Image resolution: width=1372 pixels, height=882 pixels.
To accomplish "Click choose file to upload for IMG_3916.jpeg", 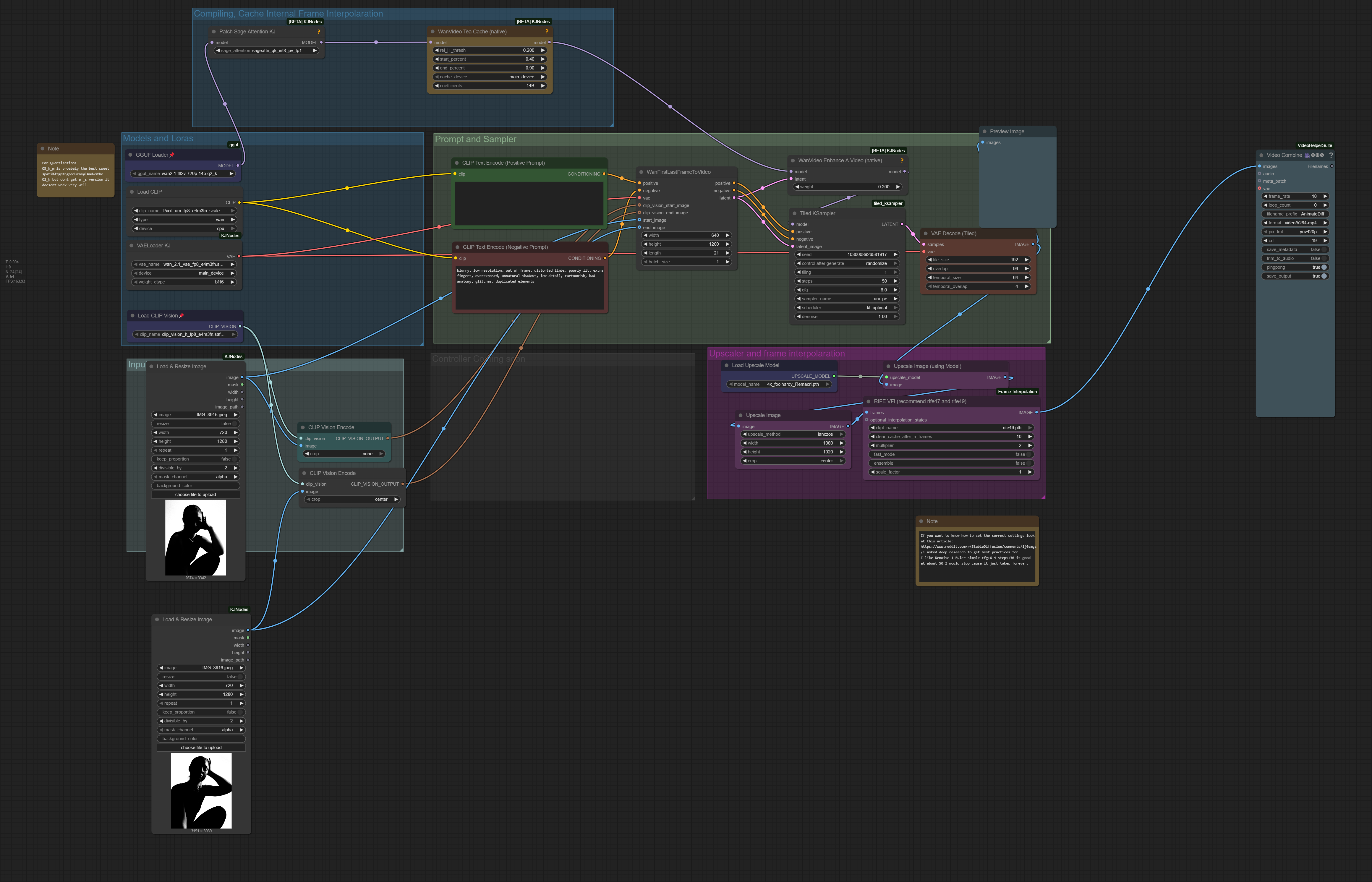I will click(x=201, y=748).
